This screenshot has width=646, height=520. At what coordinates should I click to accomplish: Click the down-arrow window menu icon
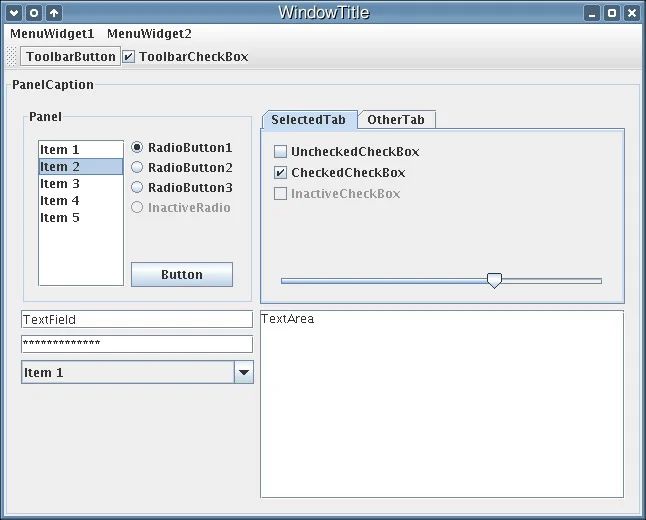click(14, 13)
